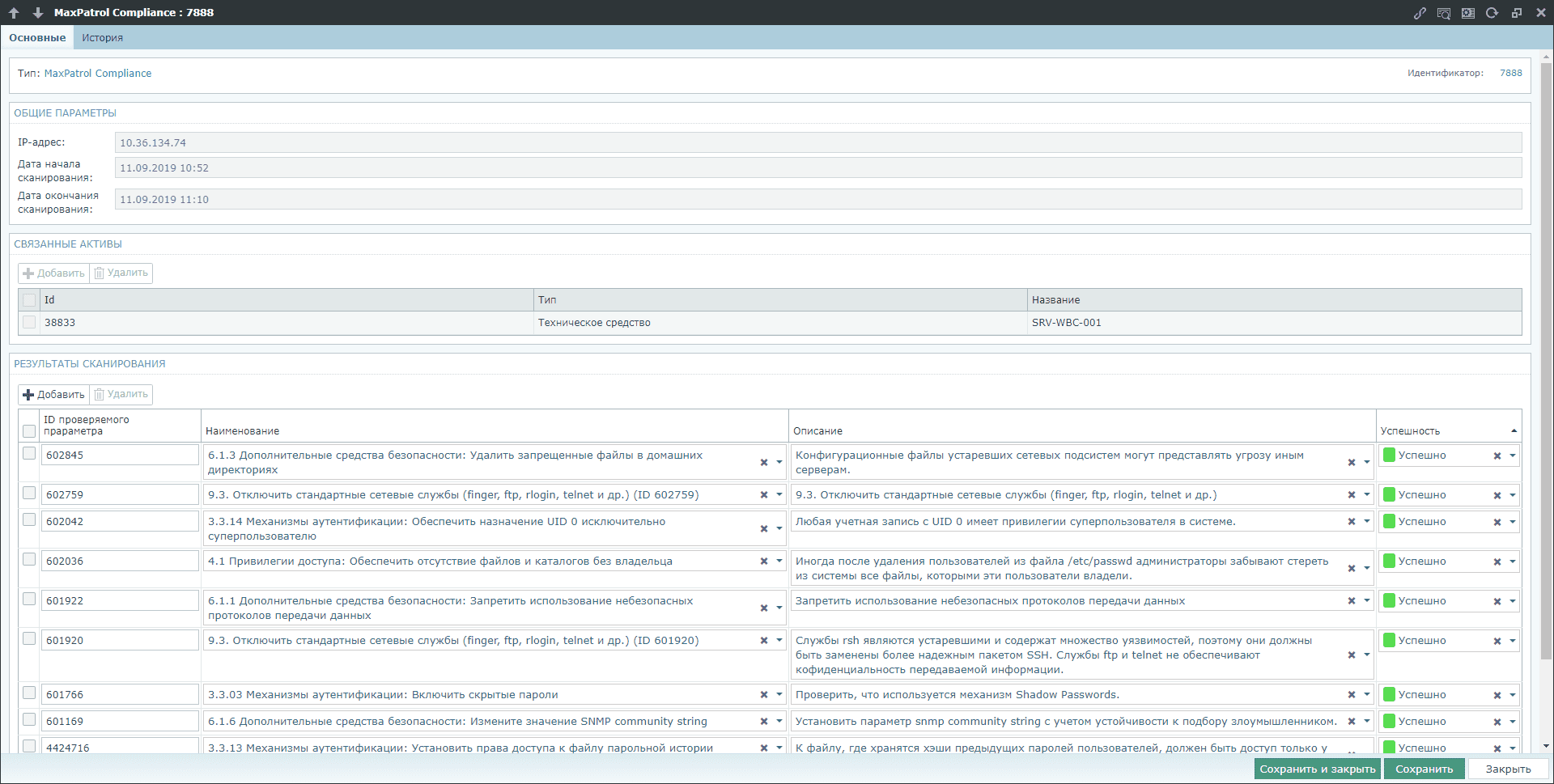Select all scan results with header checkbox

click(29, 431)
